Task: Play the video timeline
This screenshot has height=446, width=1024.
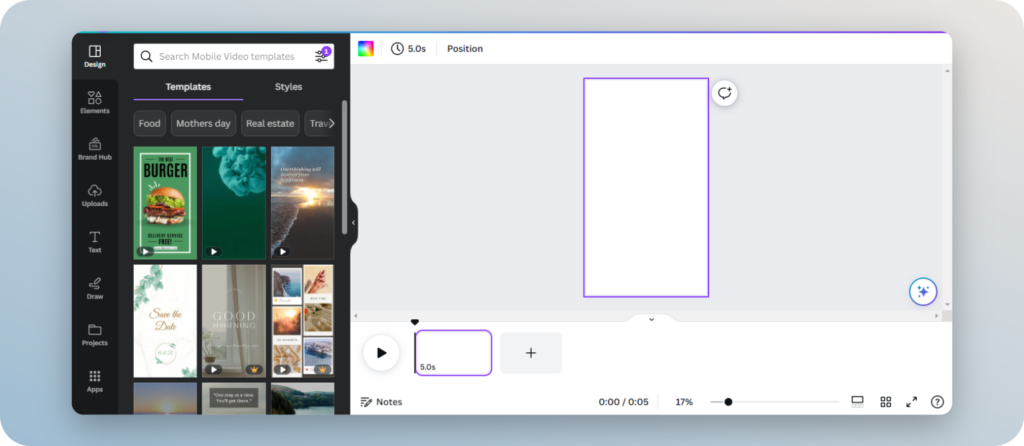Action: pos(381,352)
